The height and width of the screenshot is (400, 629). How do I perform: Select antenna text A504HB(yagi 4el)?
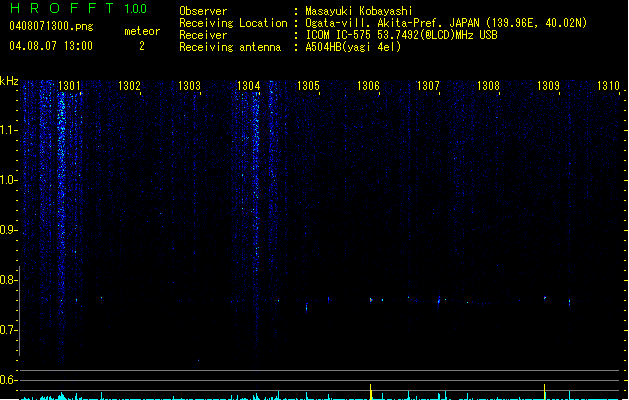pyautogui.click(x=353, y=47)
